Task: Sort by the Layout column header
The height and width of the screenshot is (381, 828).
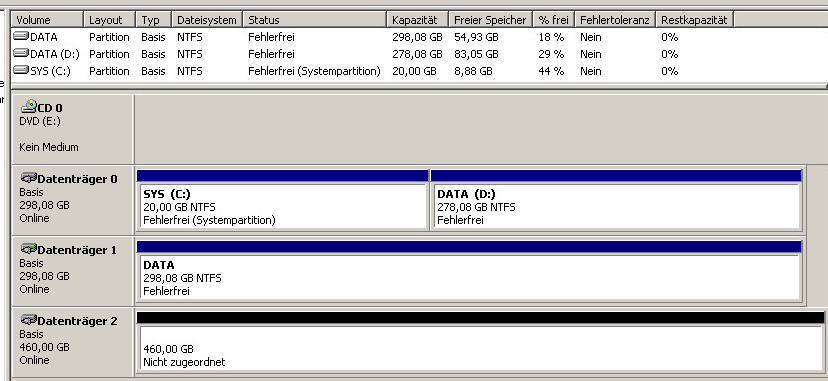Action: 109,20
